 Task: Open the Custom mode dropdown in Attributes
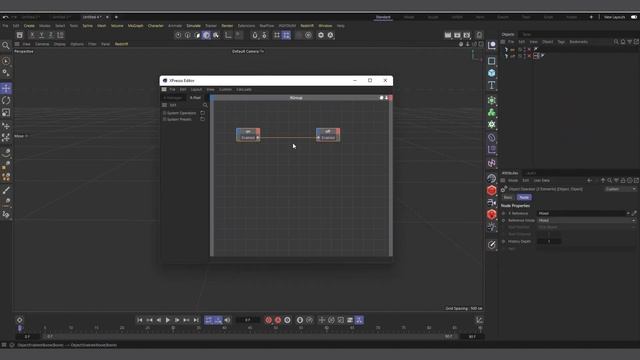pos(620,189)
